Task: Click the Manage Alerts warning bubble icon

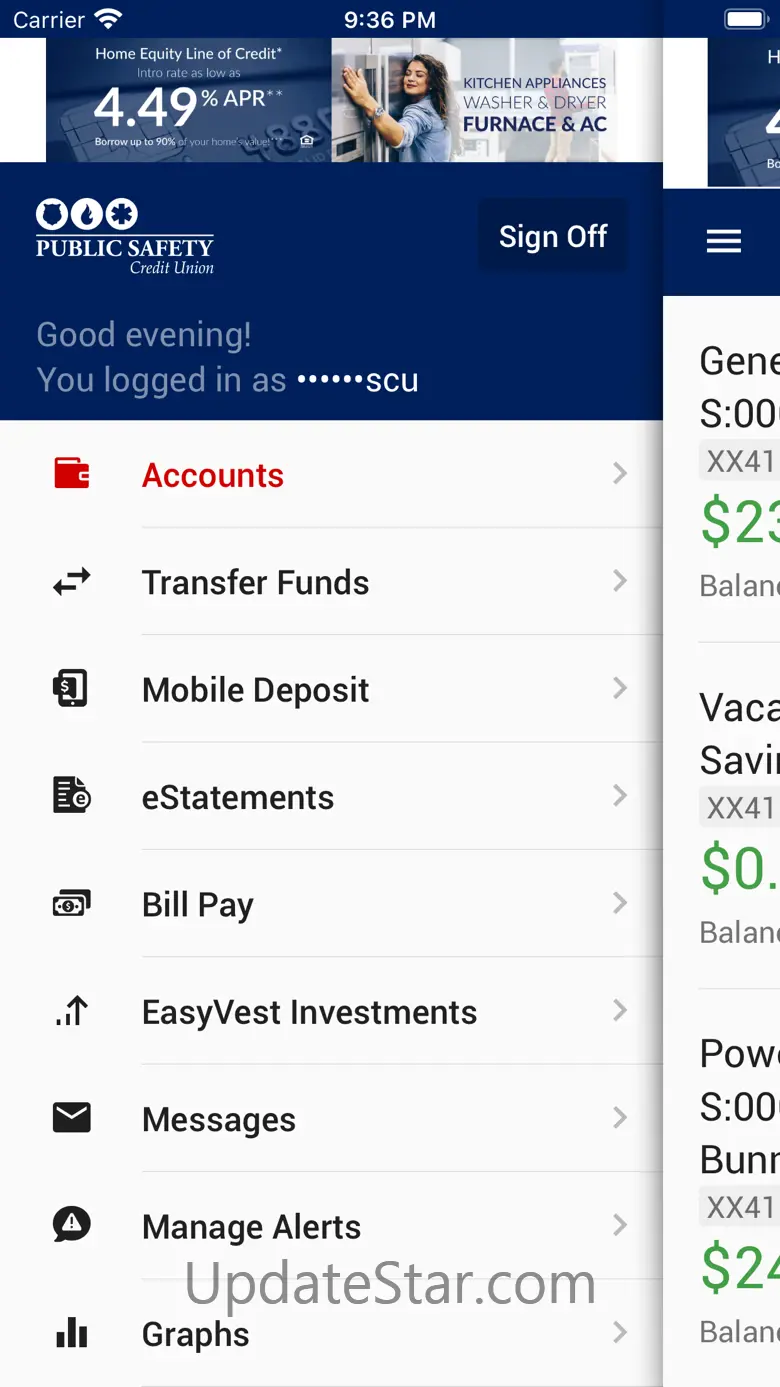Action: coord(72,1225)
